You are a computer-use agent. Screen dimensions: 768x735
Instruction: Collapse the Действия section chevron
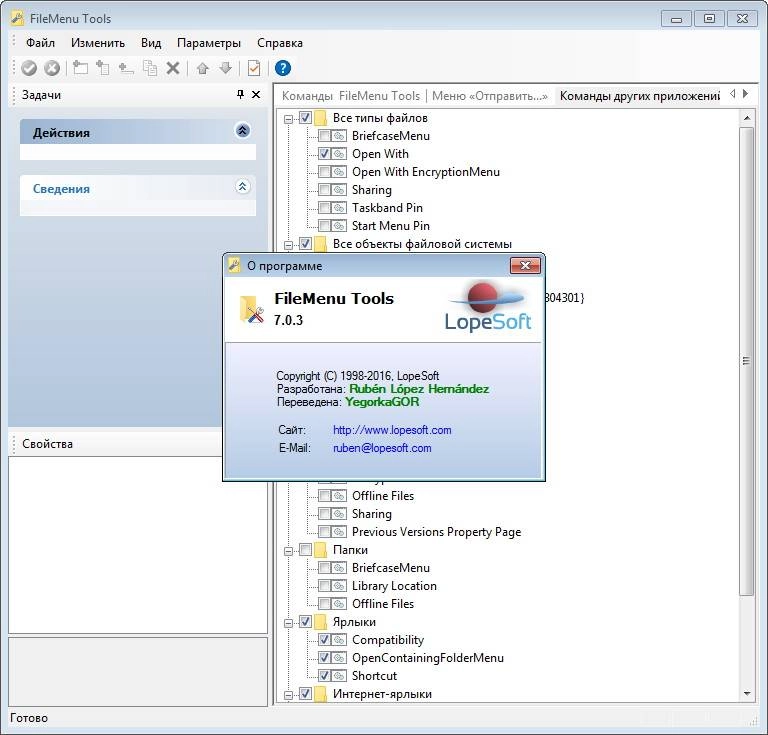tap(242, 130)
